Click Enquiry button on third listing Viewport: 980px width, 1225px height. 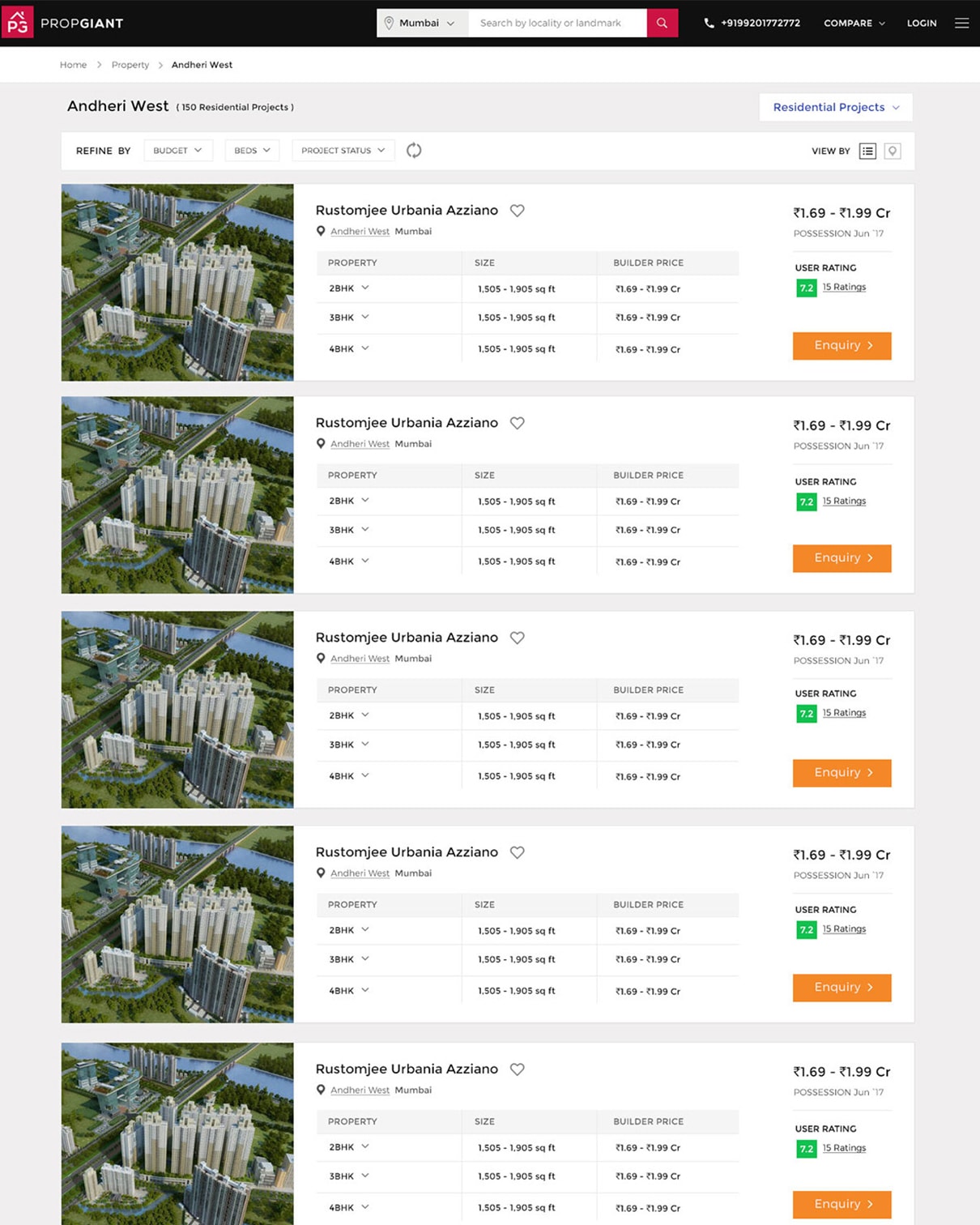coord(842,773)
